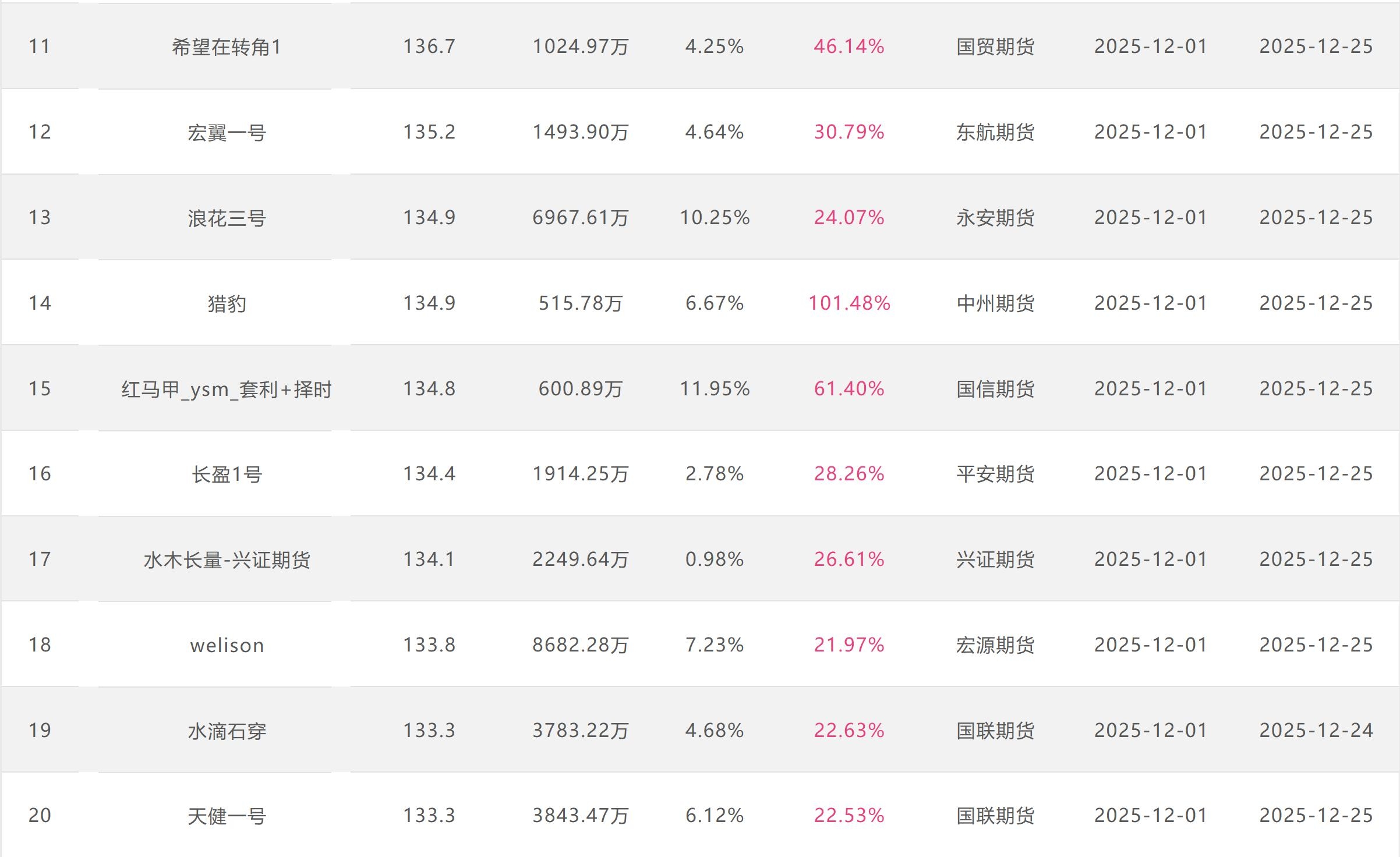The height and width of the screenshot is (857, 1400).
Task: Click the 2025-12-24 end date
Action: 1316,731
